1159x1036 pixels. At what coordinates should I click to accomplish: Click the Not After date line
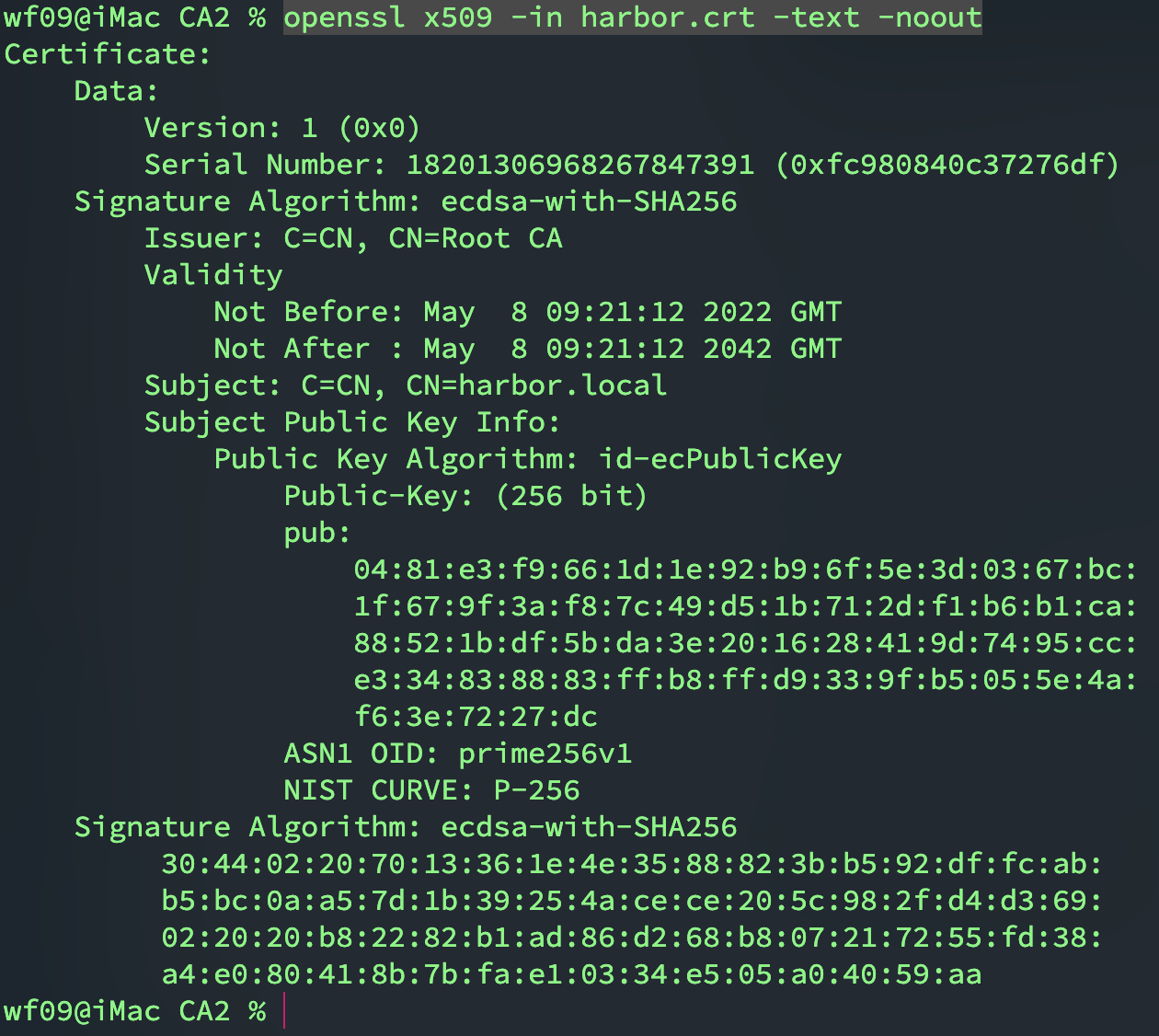527,349
